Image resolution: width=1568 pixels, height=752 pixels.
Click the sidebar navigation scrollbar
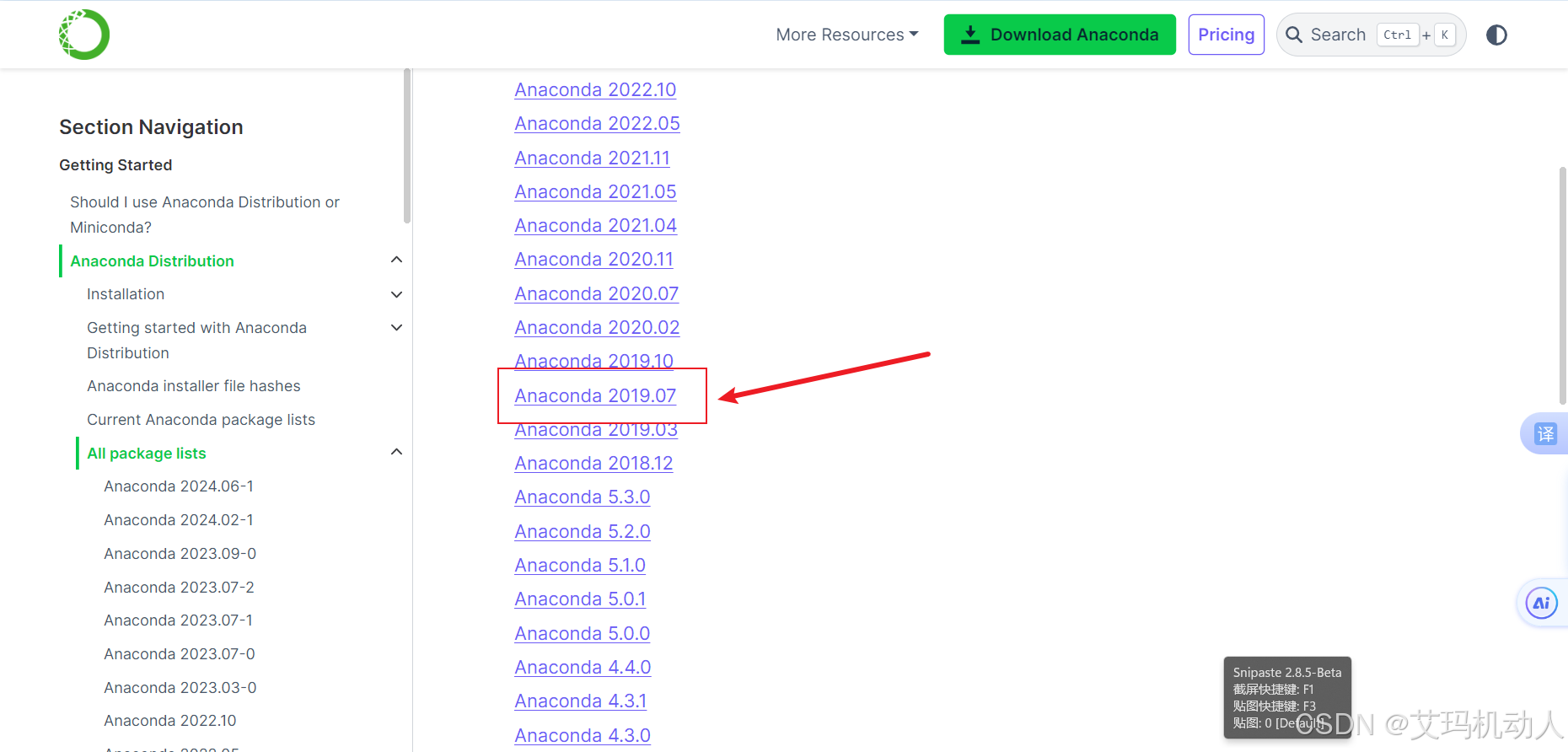coord(407,146)
